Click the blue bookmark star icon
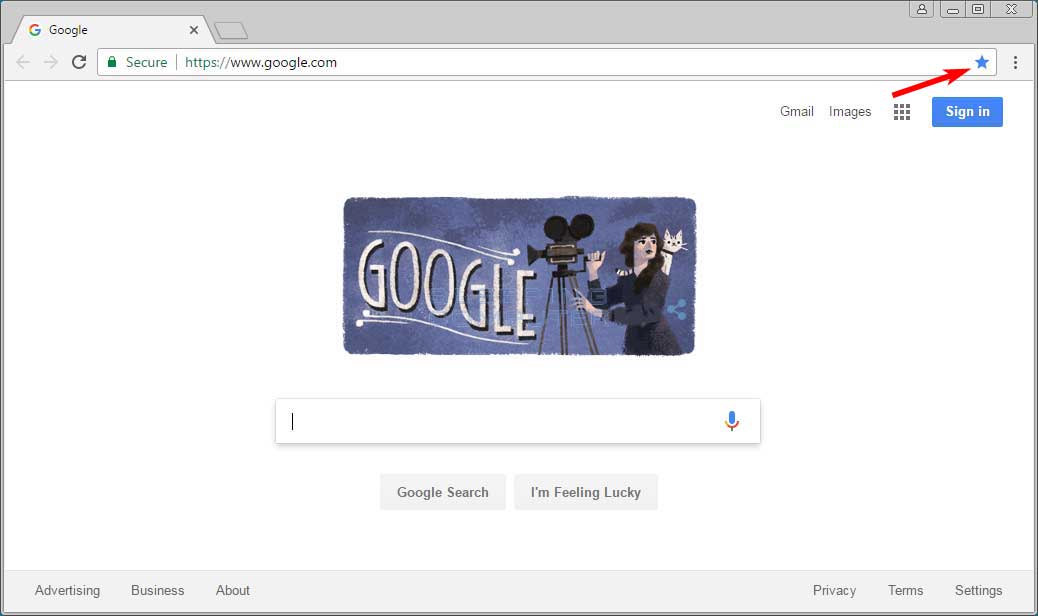This screenshot has height=616, width=1038. (982, 62)
